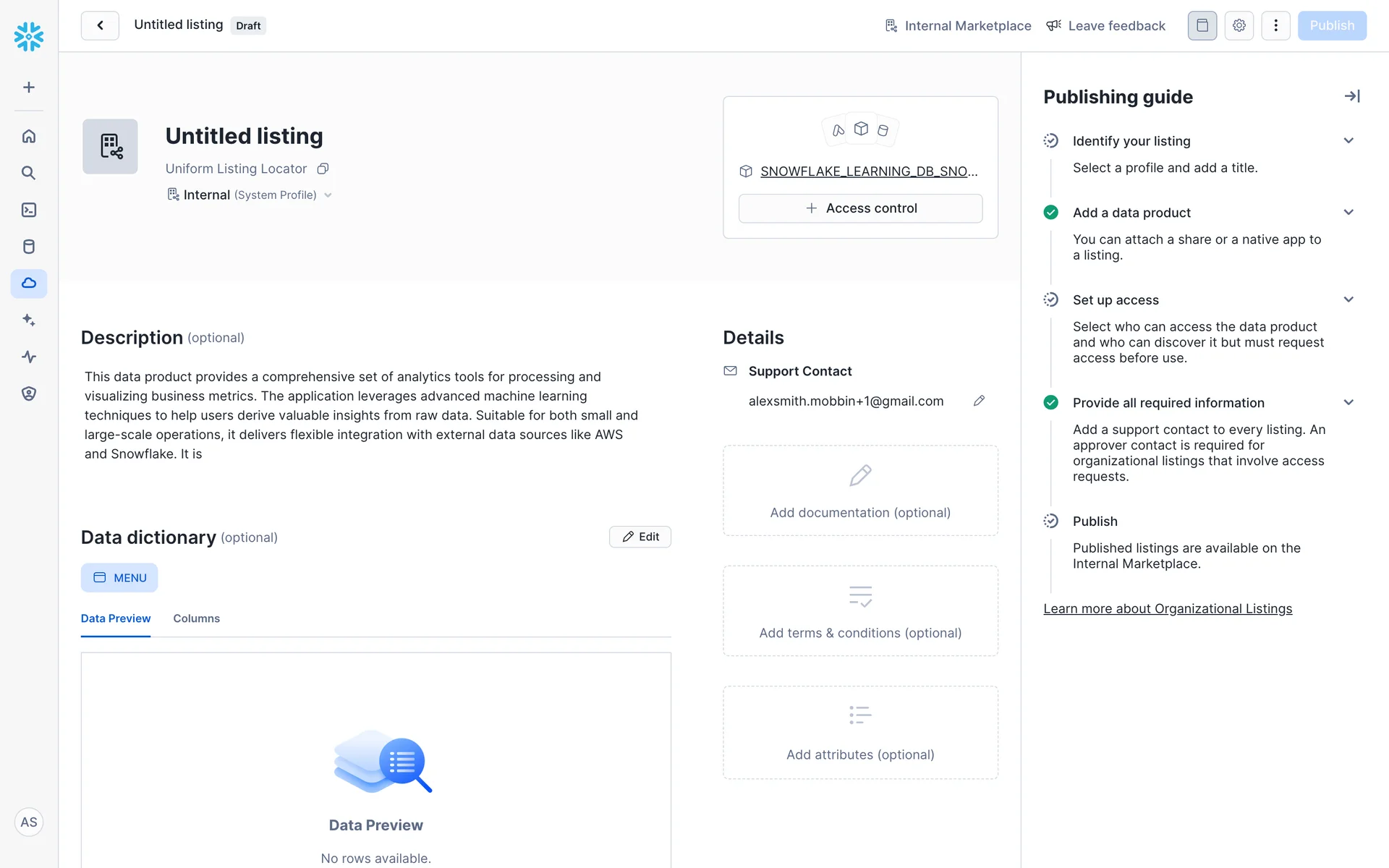Viewport: 1389px width, 868px height.
Task: Toggle the publishing guide panel button
Action: tap(1202, 26)
